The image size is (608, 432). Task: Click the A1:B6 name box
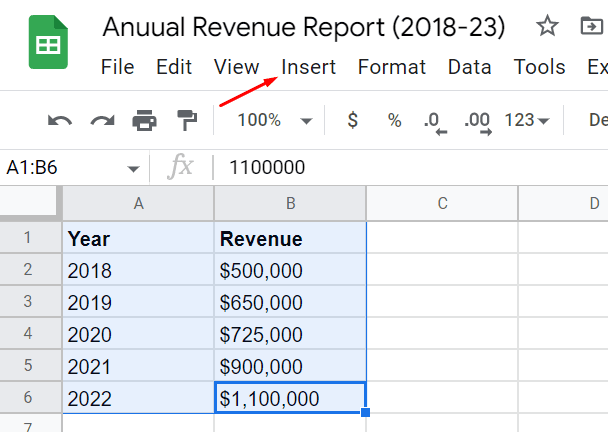(x=74, y=168)
